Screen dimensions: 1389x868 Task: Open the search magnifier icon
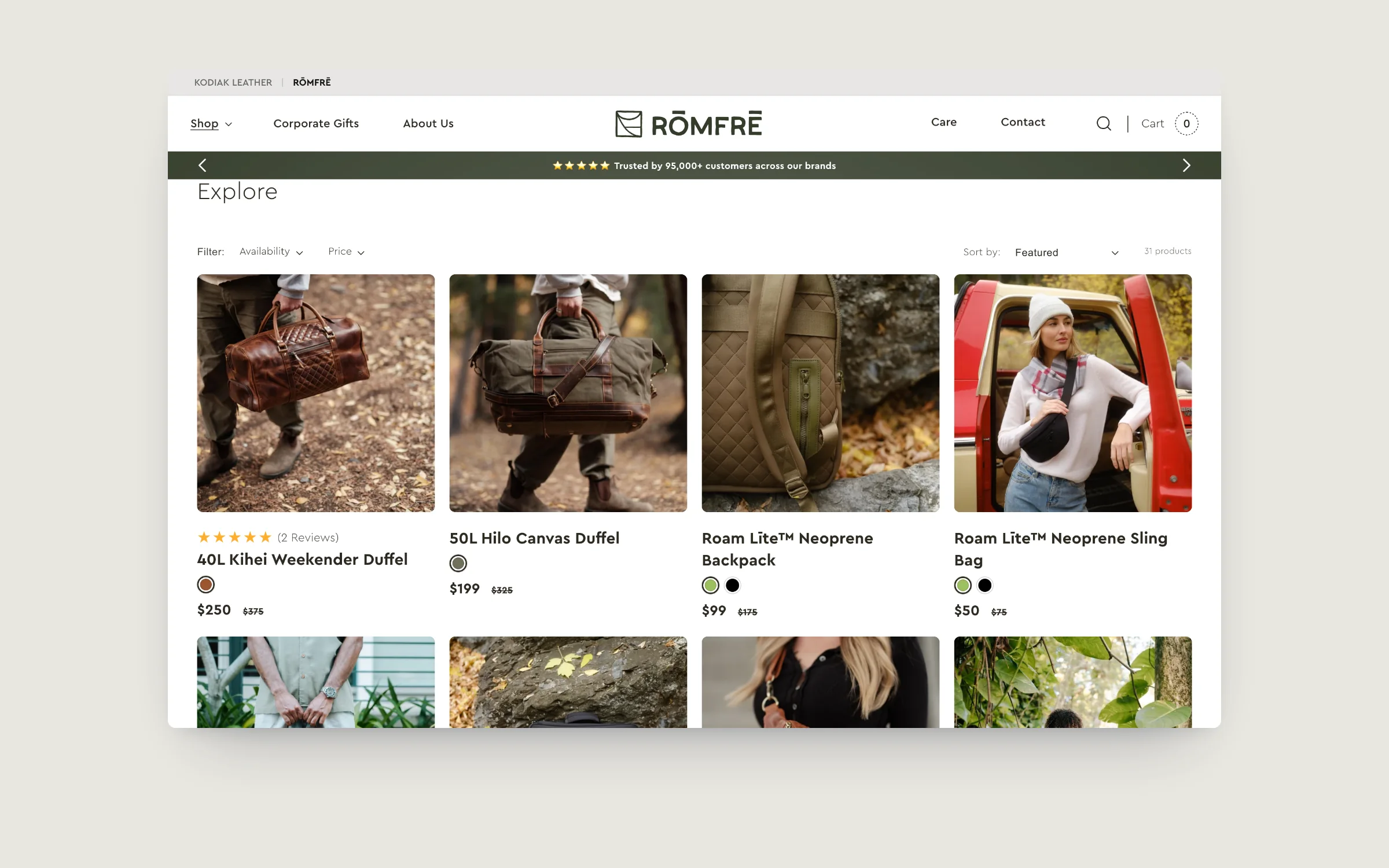coord(1104,123)
